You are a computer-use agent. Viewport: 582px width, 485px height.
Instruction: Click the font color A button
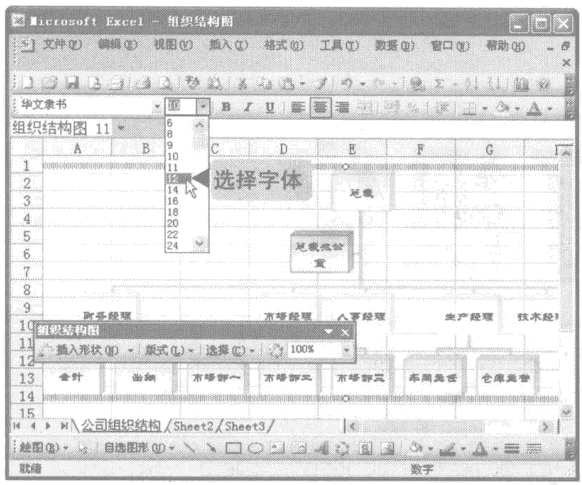click(x=534, y=108)
